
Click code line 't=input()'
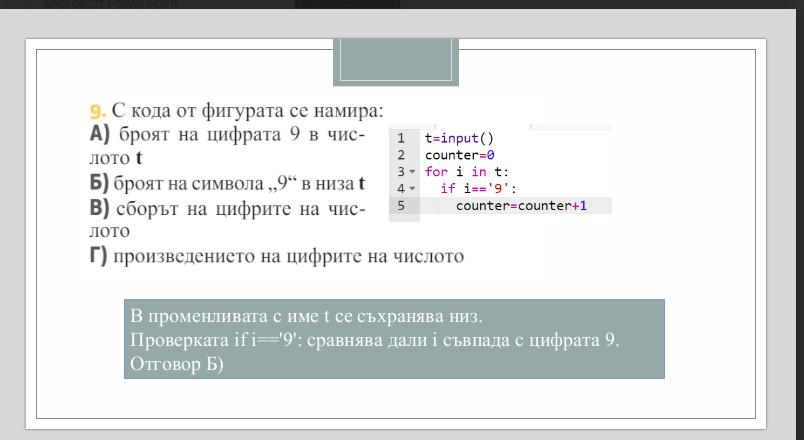click(x=459, y=138)
